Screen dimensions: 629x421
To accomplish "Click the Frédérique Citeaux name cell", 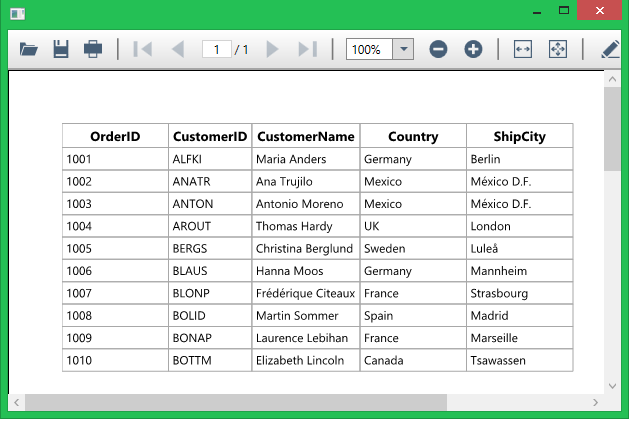I will coord(306,293).
